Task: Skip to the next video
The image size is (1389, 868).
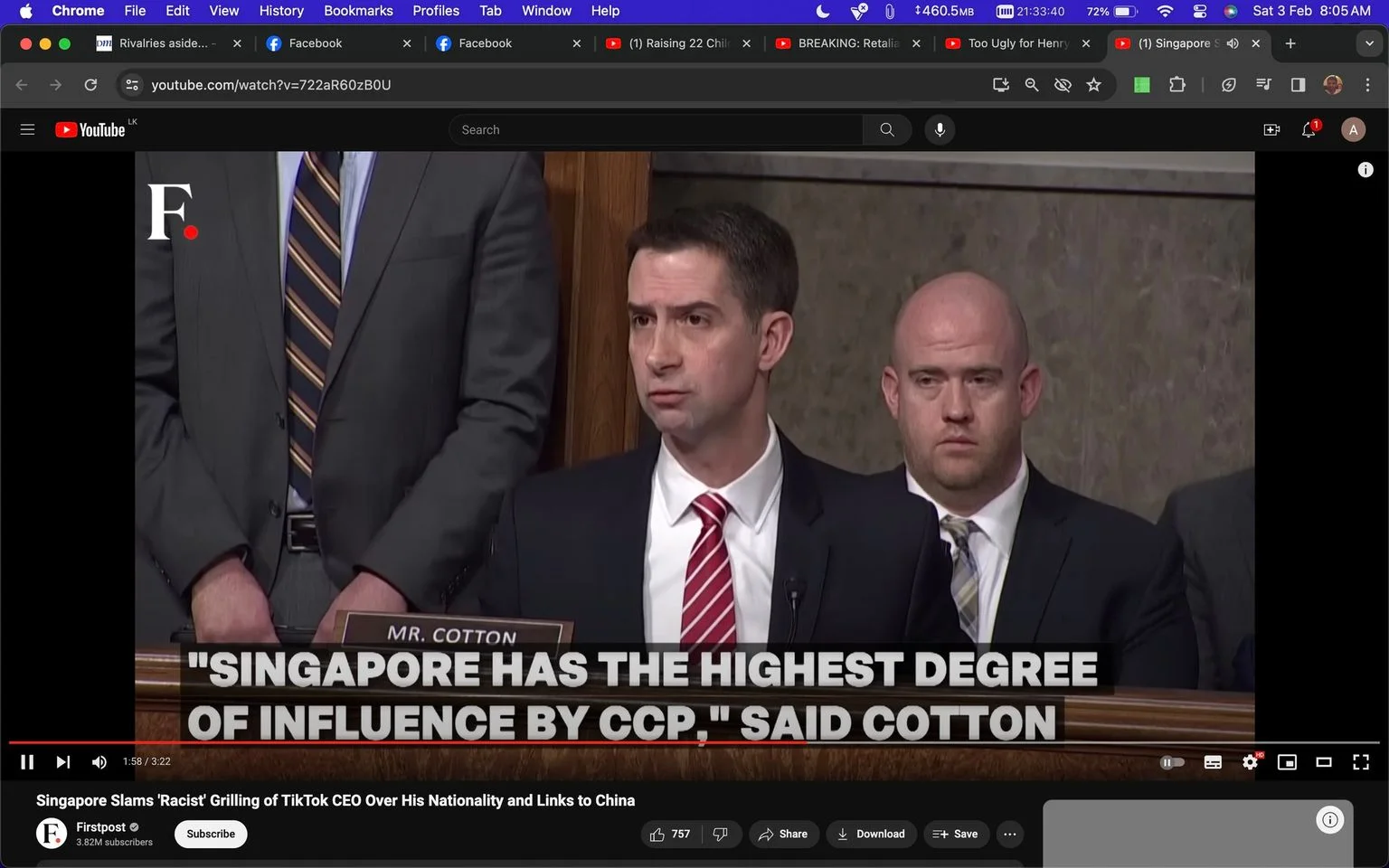Action: pos(62,762)
